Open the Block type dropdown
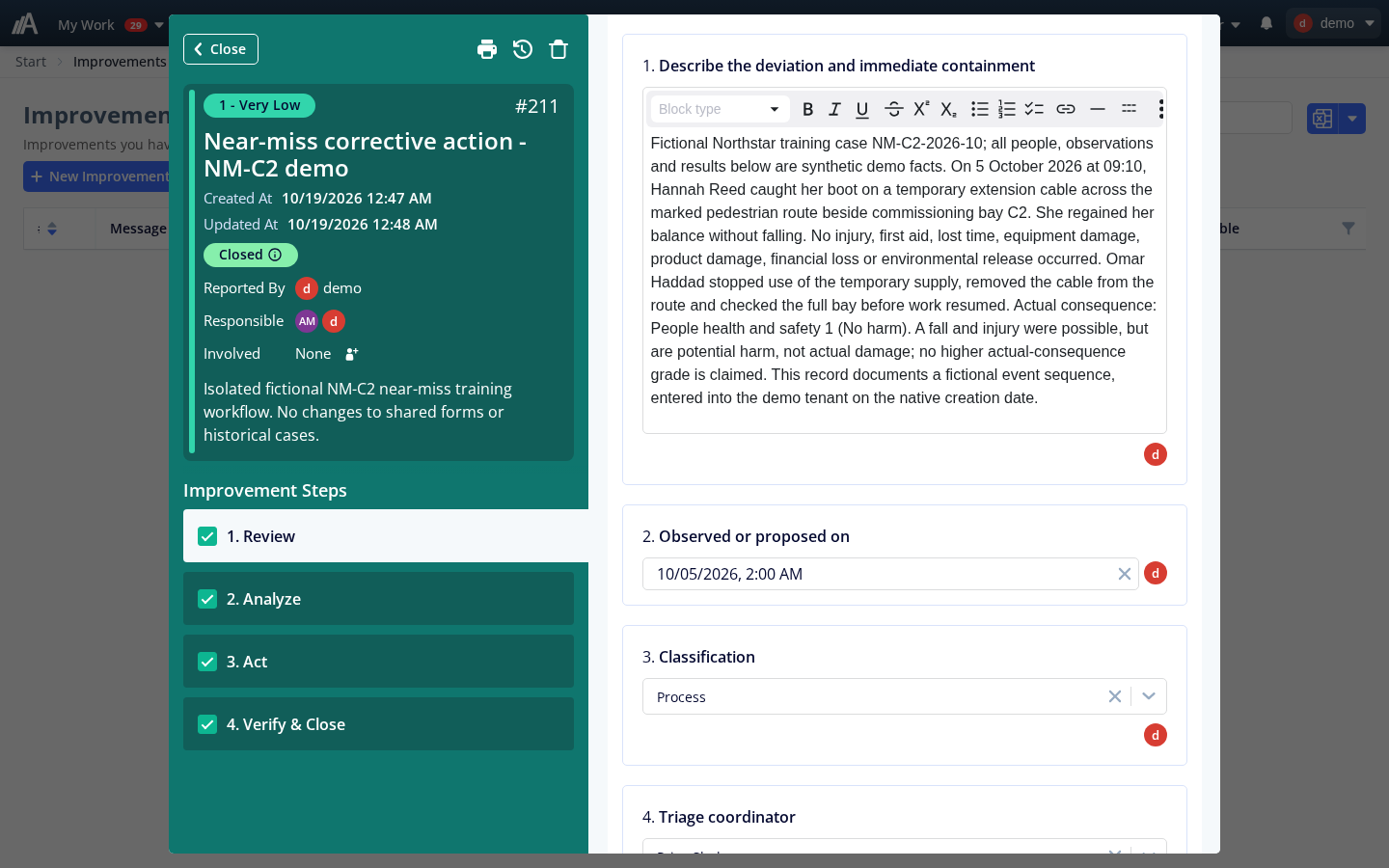Image resolution: width=1389 pixels, height=868 pixels. coord(720,109)
